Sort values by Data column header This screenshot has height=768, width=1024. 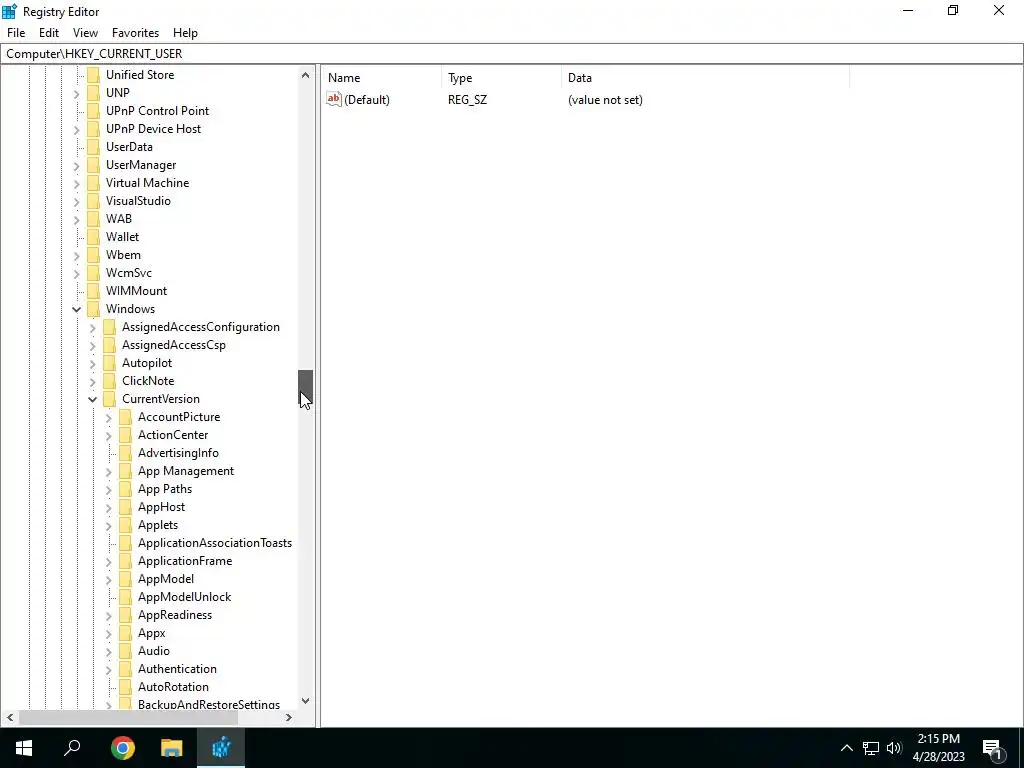(x=705, y=78)
